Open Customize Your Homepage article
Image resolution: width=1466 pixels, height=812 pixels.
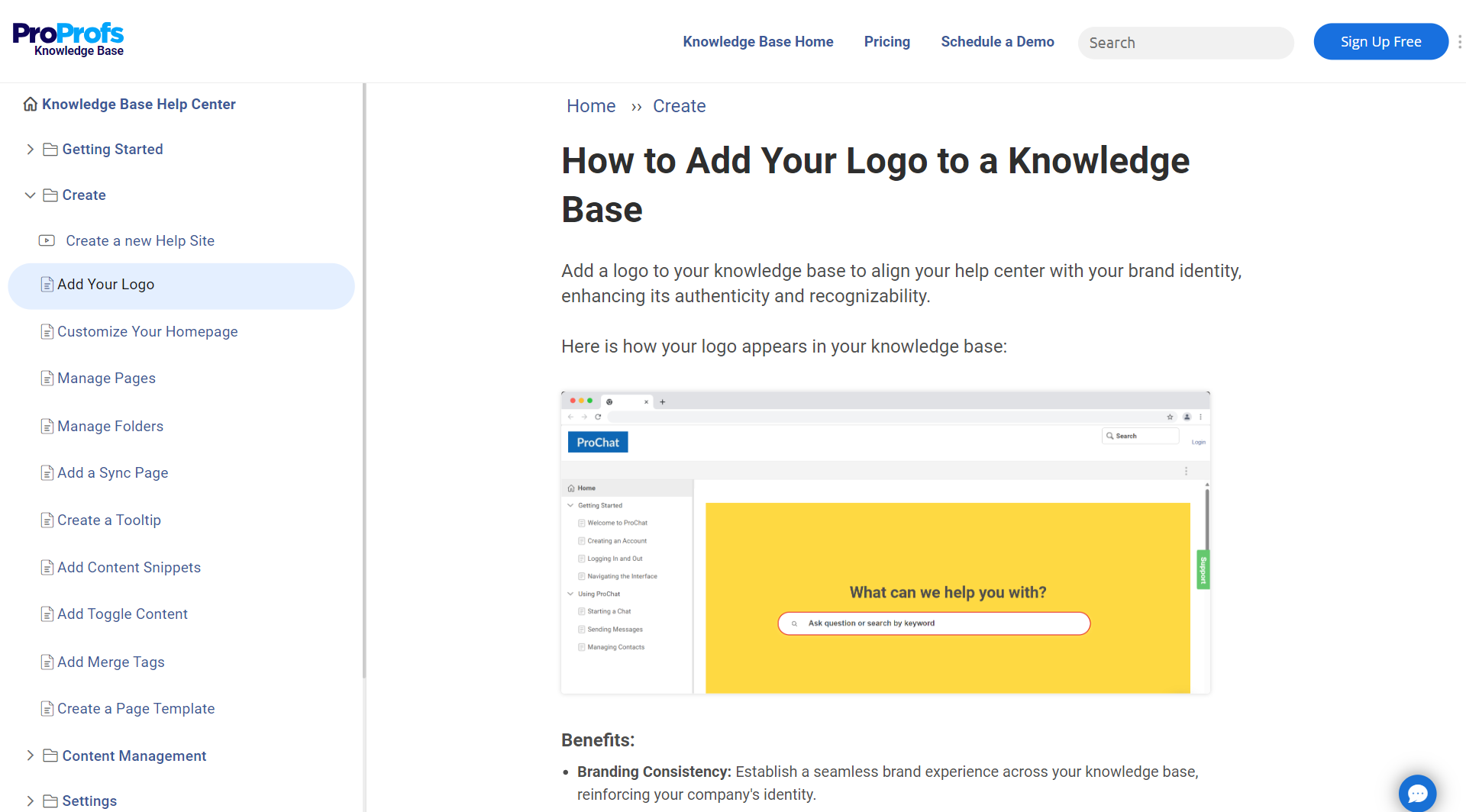[147, 331]
